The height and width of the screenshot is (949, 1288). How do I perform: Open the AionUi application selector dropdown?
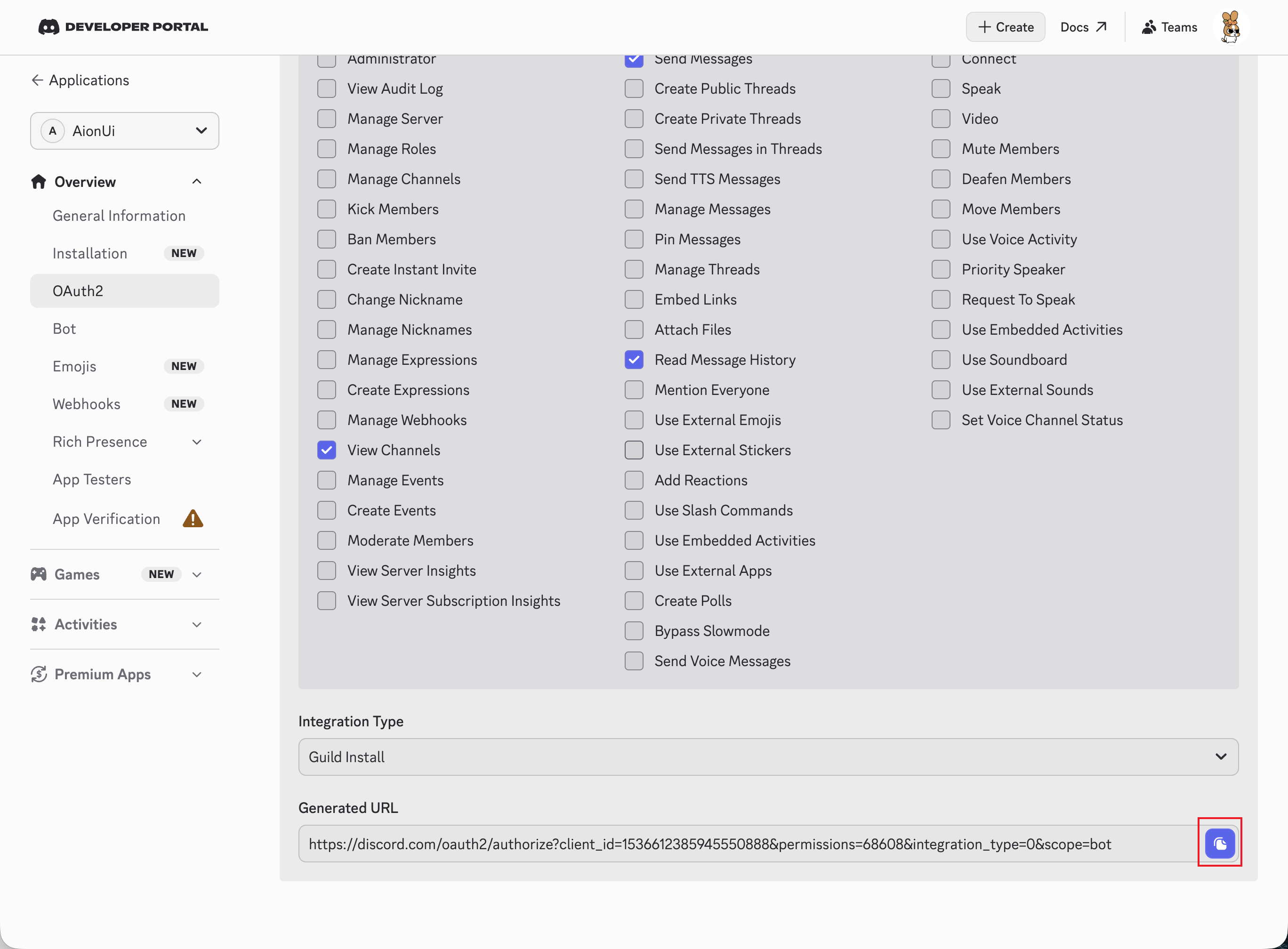125,131
